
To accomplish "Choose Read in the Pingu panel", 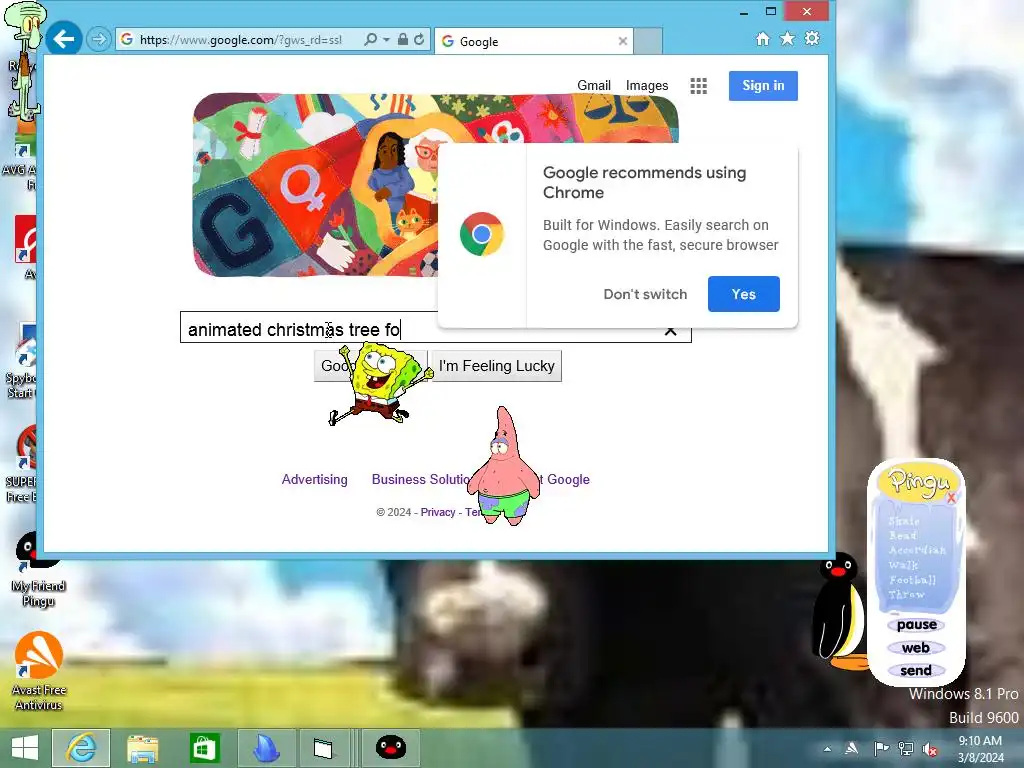I will (x=903, y=536).
